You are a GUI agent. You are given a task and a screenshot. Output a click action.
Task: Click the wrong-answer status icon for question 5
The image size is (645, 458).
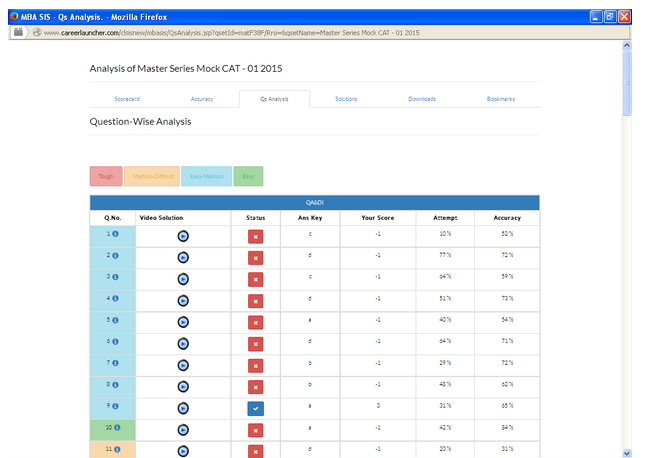pyautogui.click(x=255, y=323)
